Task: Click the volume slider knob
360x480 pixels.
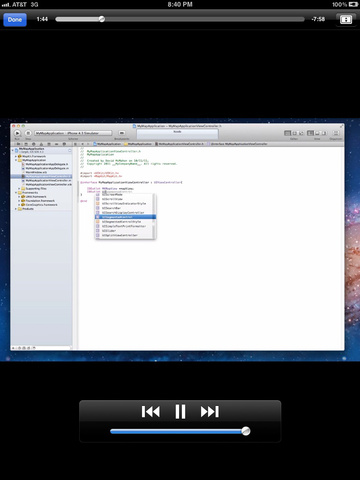Action: click(x=246, y=431)
